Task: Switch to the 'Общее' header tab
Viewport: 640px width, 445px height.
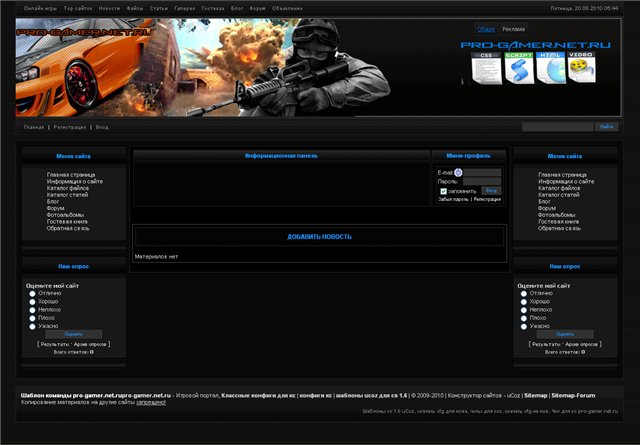Action: 486,29
